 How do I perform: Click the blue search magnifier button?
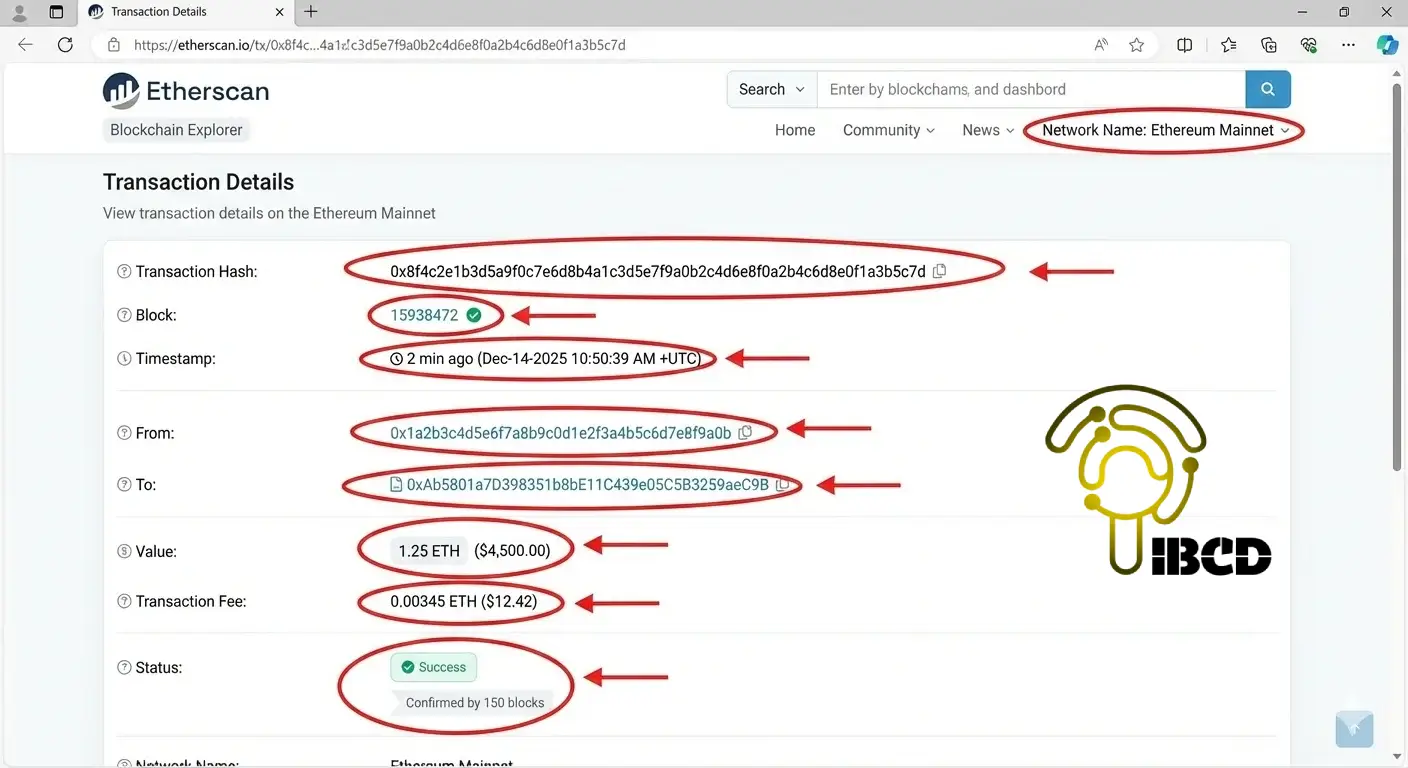(1267, 89)
